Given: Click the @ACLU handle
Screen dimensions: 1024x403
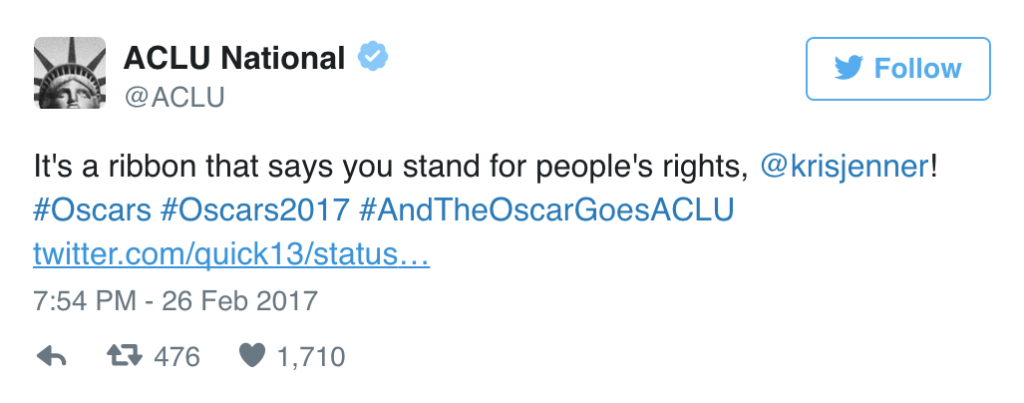Looking at the screenshot, I should click(x=173, y=97).
